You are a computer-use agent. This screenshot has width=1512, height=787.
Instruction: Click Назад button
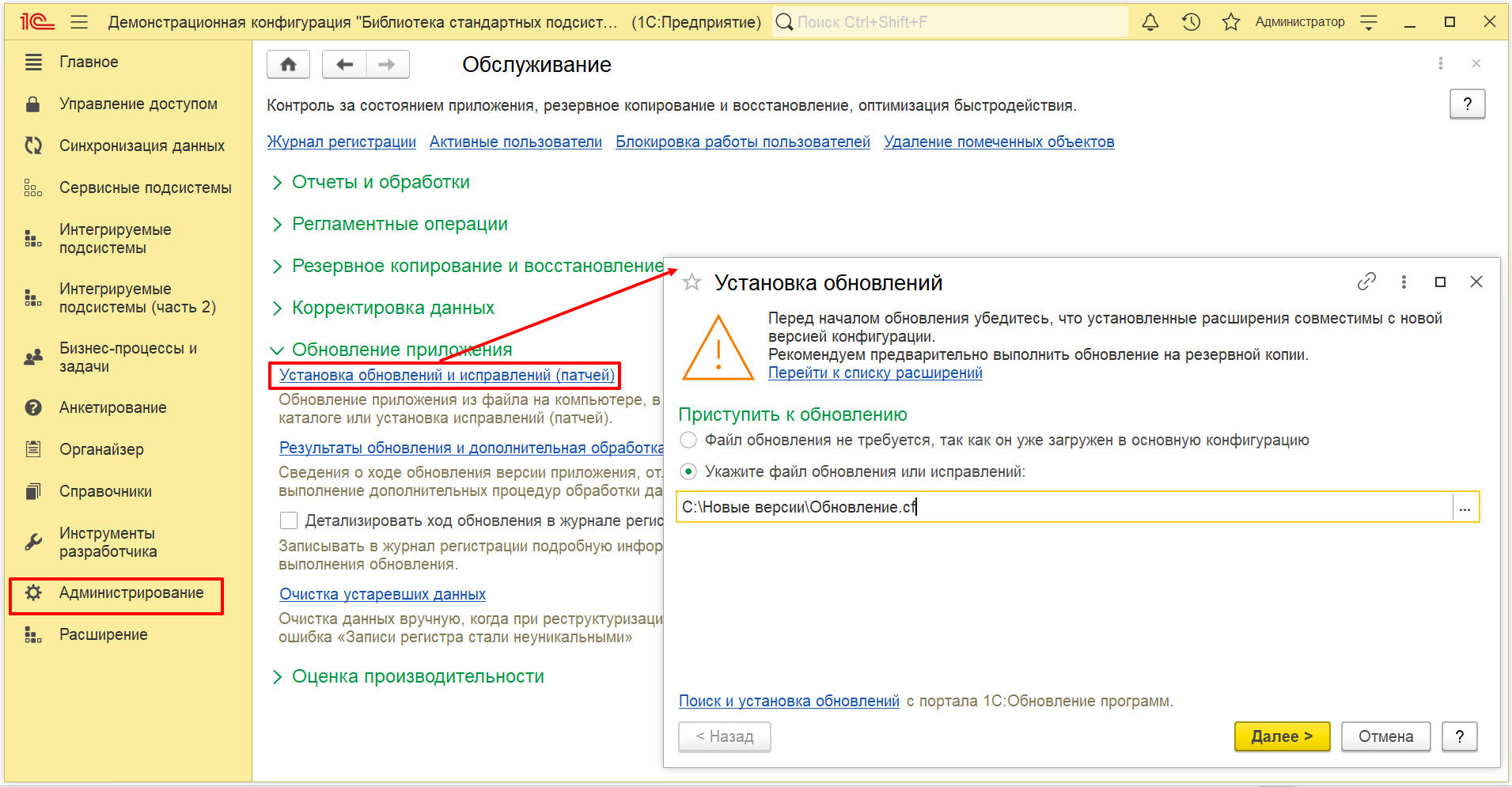724,736
